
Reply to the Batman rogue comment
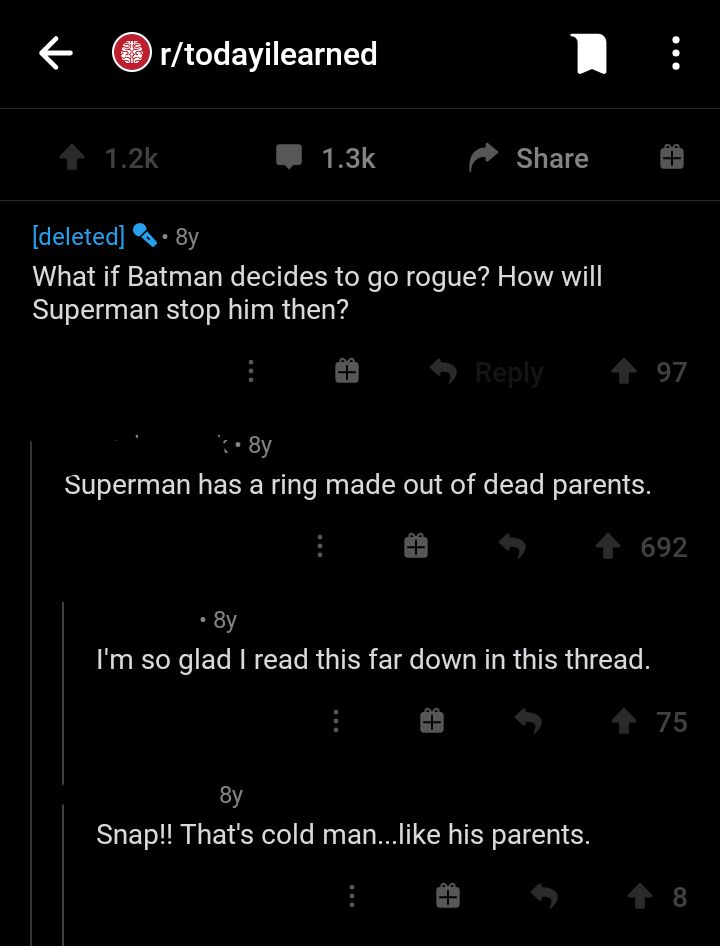pos(487,372)
